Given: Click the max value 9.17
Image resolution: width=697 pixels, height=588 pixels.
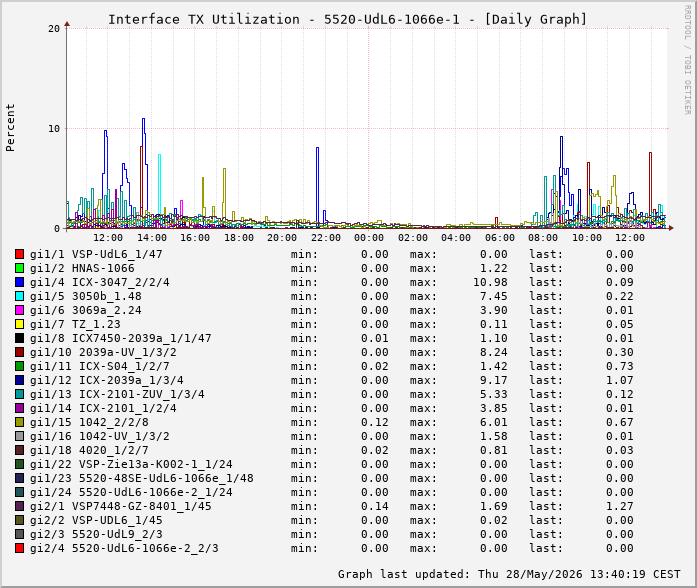Looking at the screenshot, I should (493, 380).
